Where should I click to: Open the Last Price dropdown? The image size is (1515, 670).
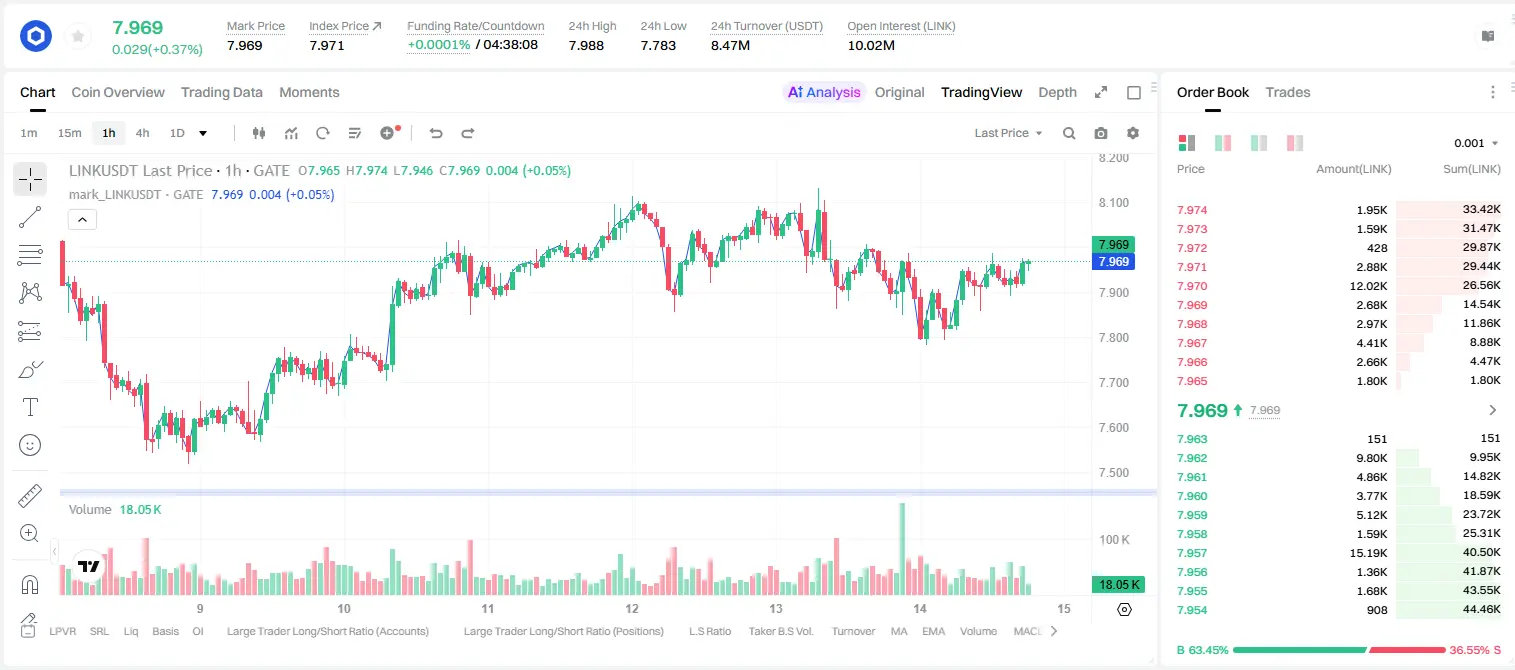coord(1008,133)
